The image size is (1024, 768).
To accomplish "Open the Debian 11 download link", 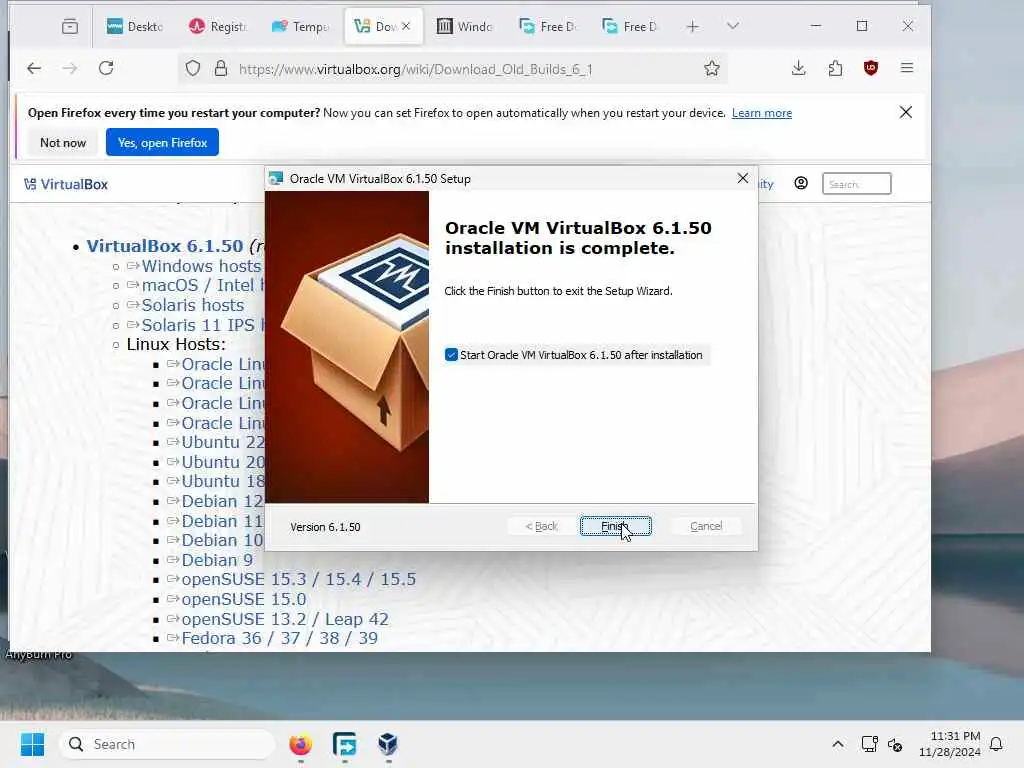I will pos(222,521).
